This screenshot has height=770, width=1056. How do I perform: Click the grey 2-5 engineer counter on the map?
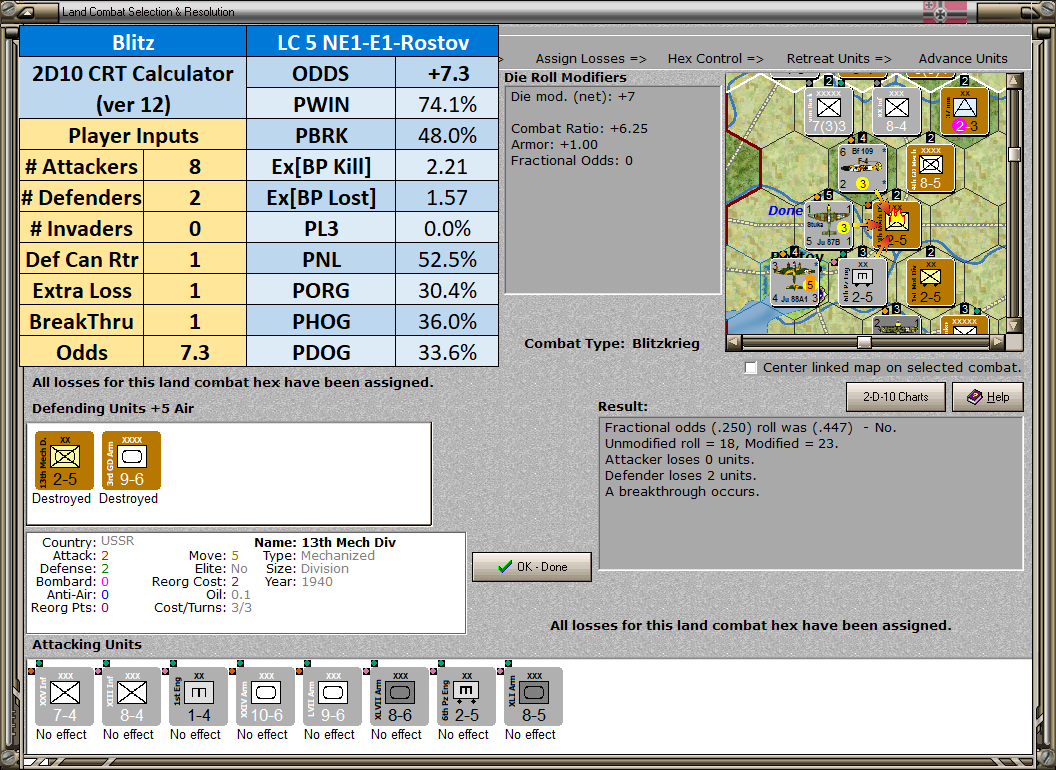coord(863,282)
